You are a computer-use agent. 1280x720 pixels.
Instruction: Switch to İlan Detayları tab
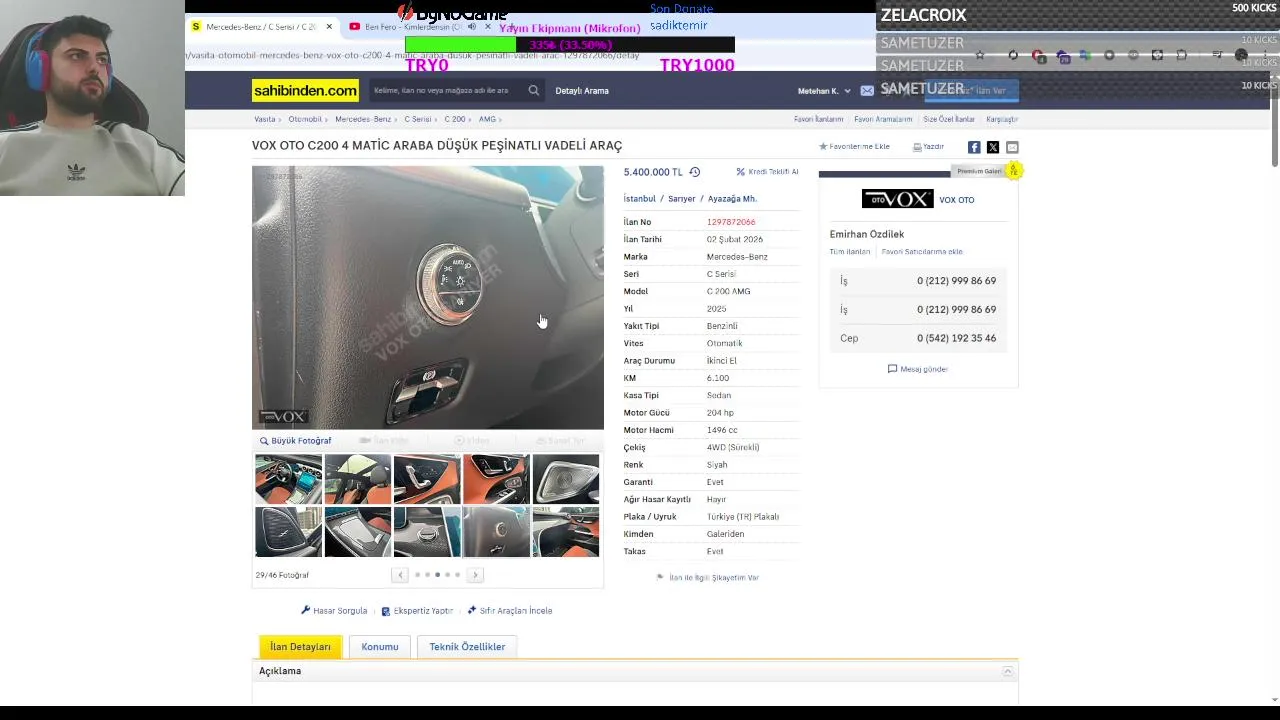tap(300, 647)
